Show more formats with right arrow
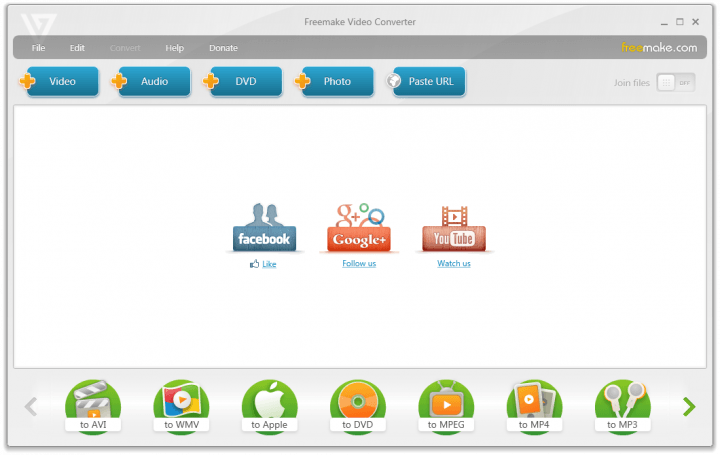This screenshot has height=455, width=720. point(689,406)
